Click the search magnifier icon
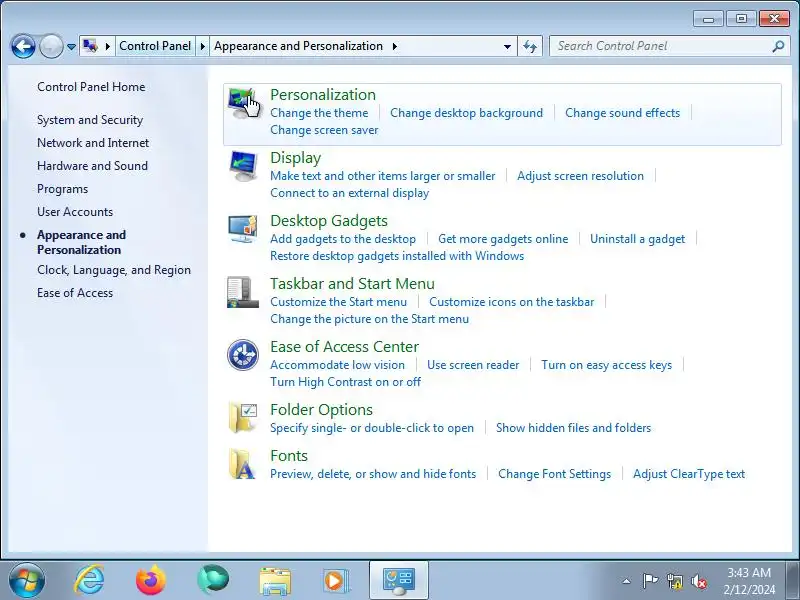The height and width of the screenshot is (600, 800). click(x=778, y=46)
